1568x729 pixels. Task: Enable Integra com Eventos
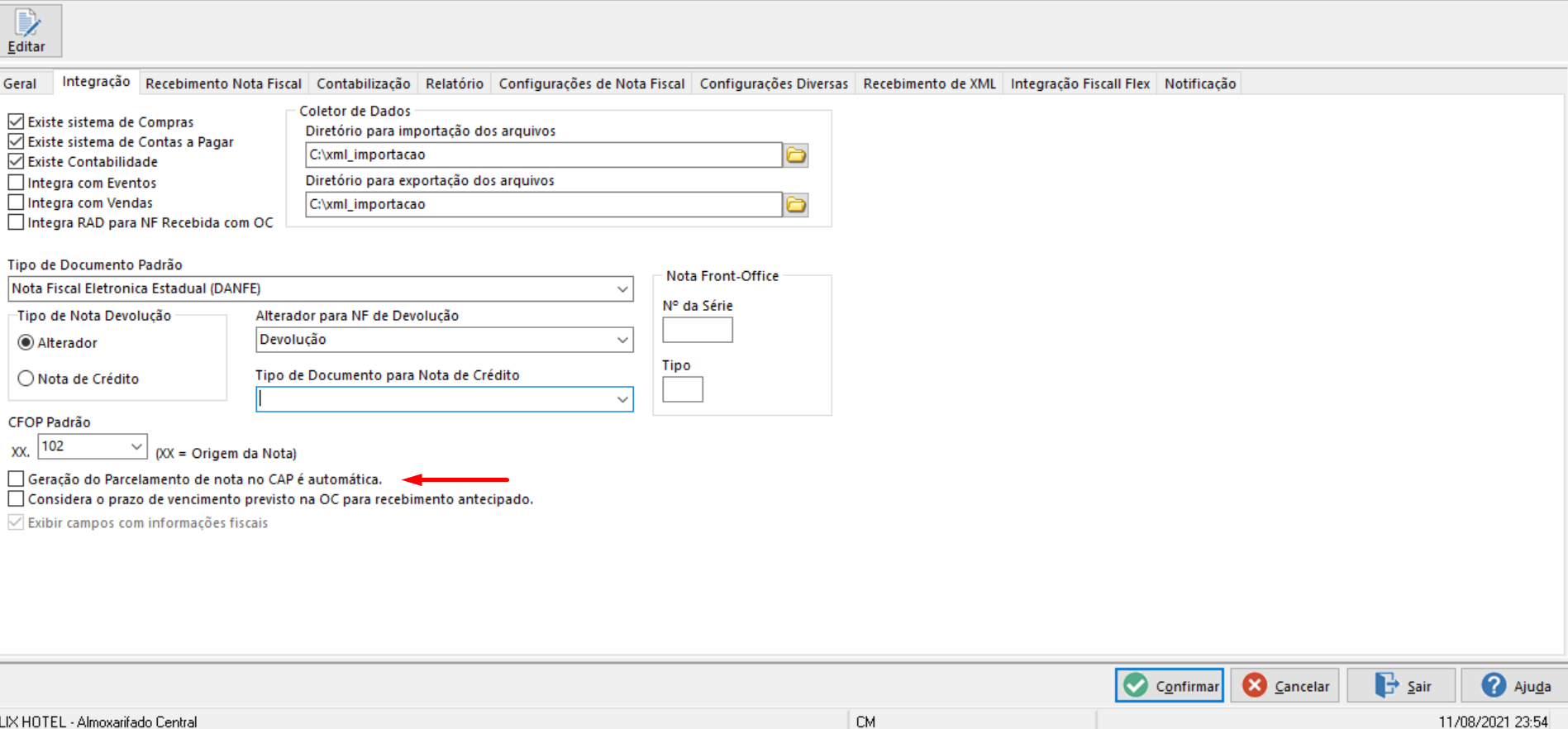[x=16, y=182]
